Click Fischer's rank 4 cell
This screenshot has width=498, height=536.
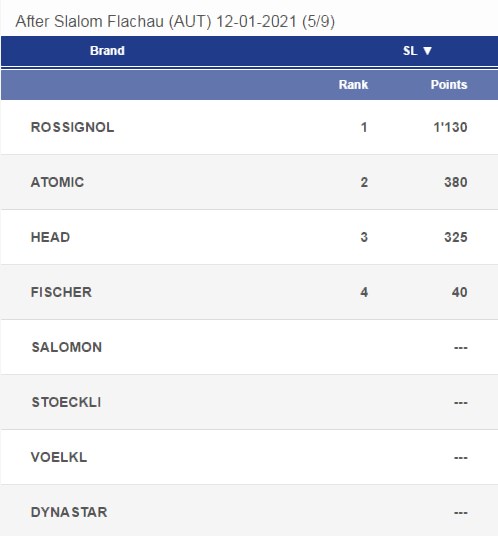pyautogui.click(x=364, y=292)
